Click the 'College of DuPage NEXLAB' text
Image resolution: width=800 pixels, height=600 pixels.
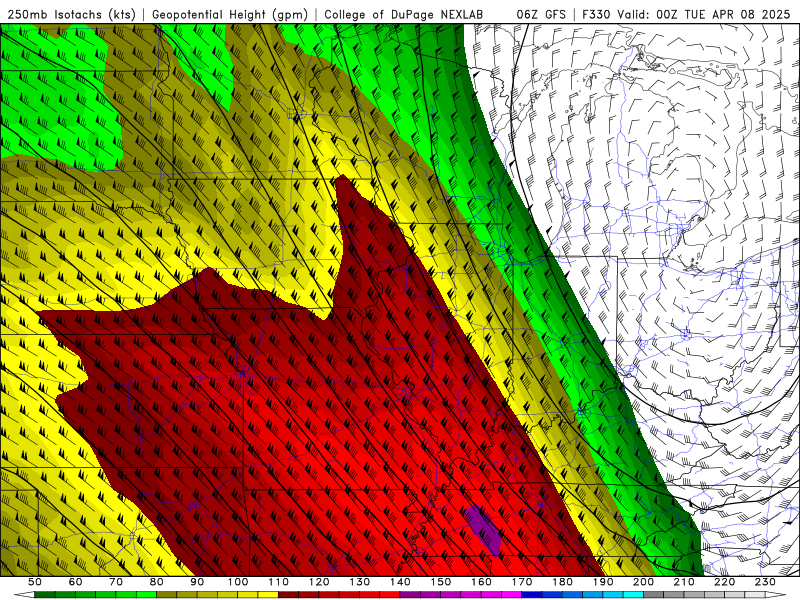[x=404, y=15]
